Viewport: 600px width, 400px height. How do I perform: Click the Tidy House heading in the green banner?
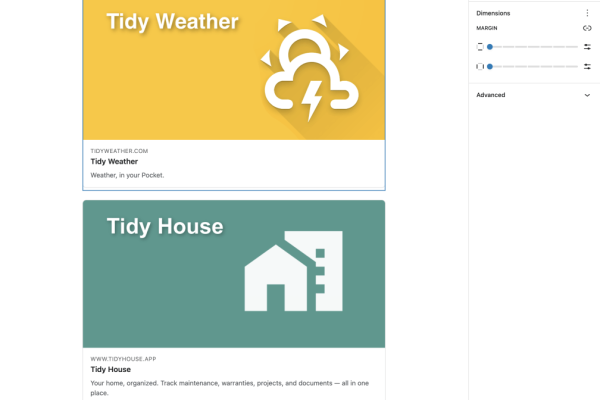point(165,227)
